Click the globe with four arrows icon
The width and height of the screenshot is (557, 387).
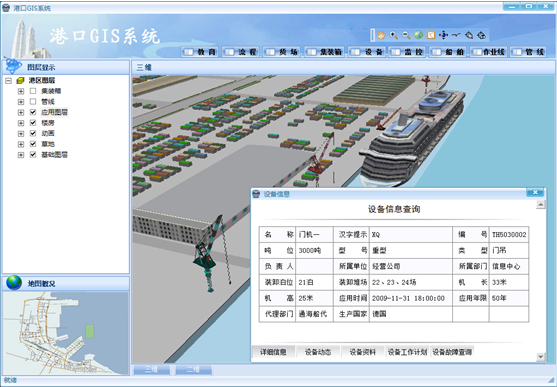(x=443, y=35)
